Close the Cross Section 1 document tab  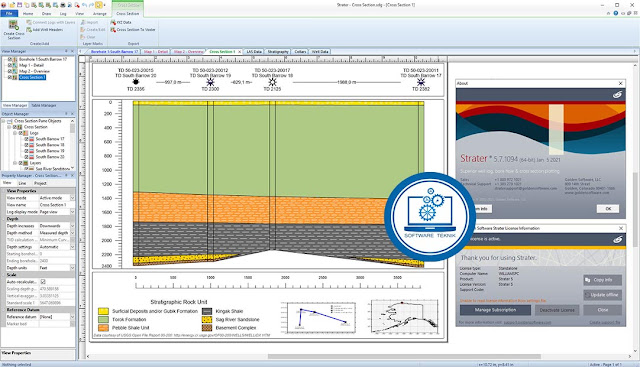coord(239,52)
